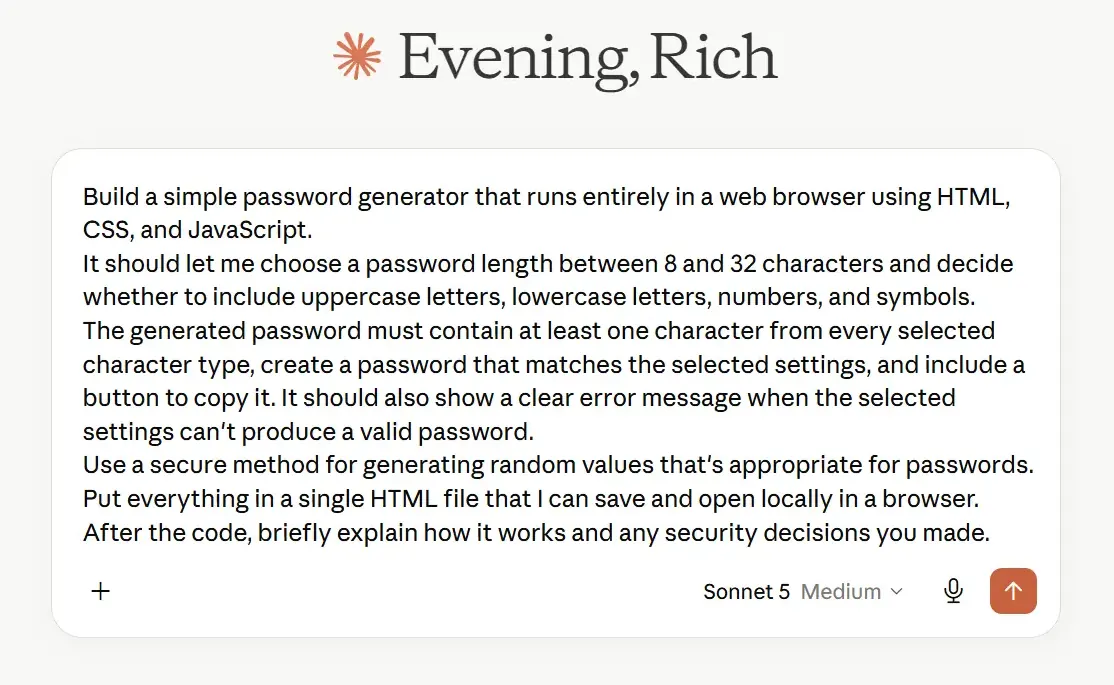This screenshot has width=1114, height=685.
Task: Click the word HTML, in the first line
Action: (973, 197)
